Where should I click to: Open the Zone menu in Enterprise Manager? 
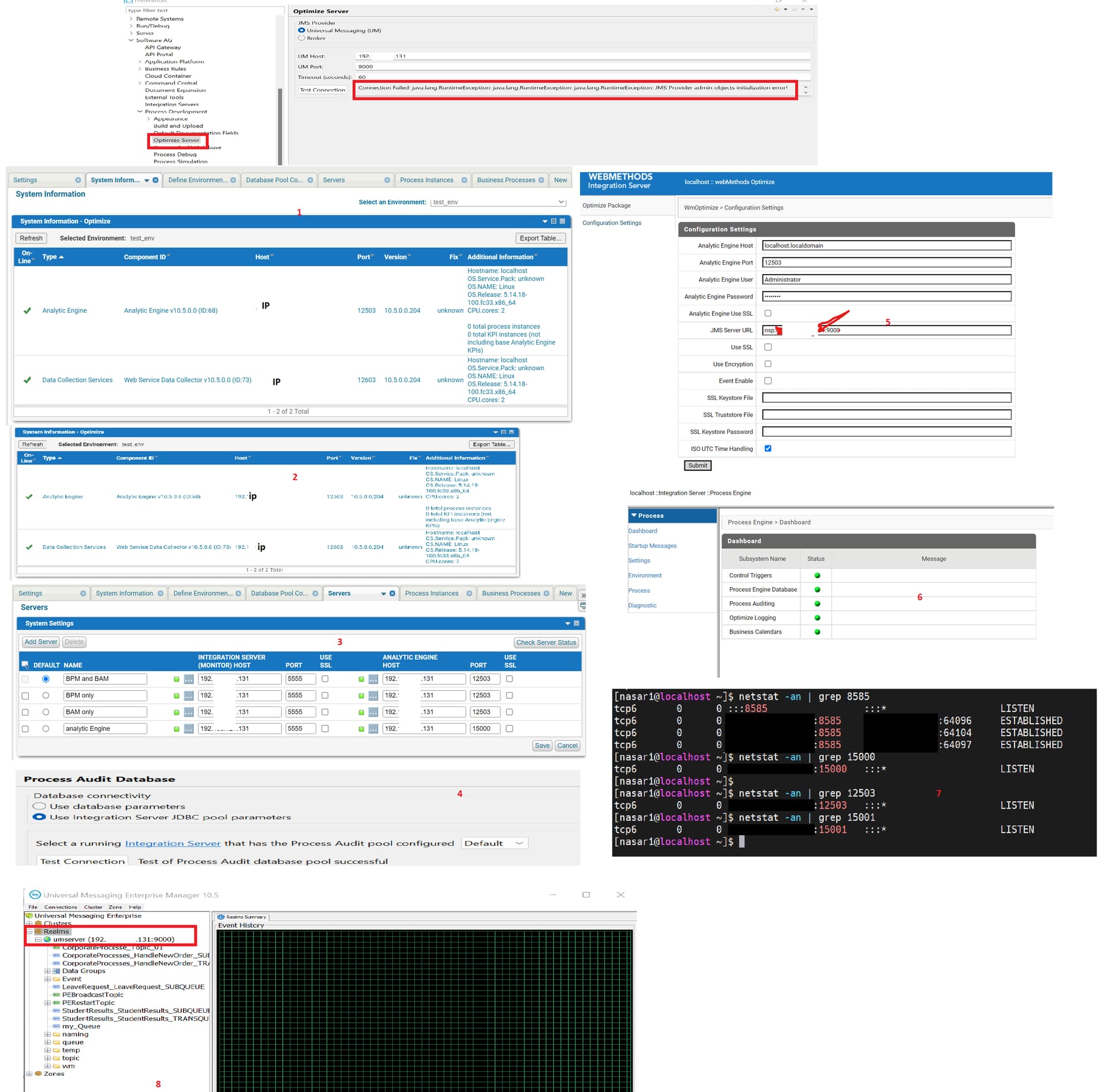point(115,907)
